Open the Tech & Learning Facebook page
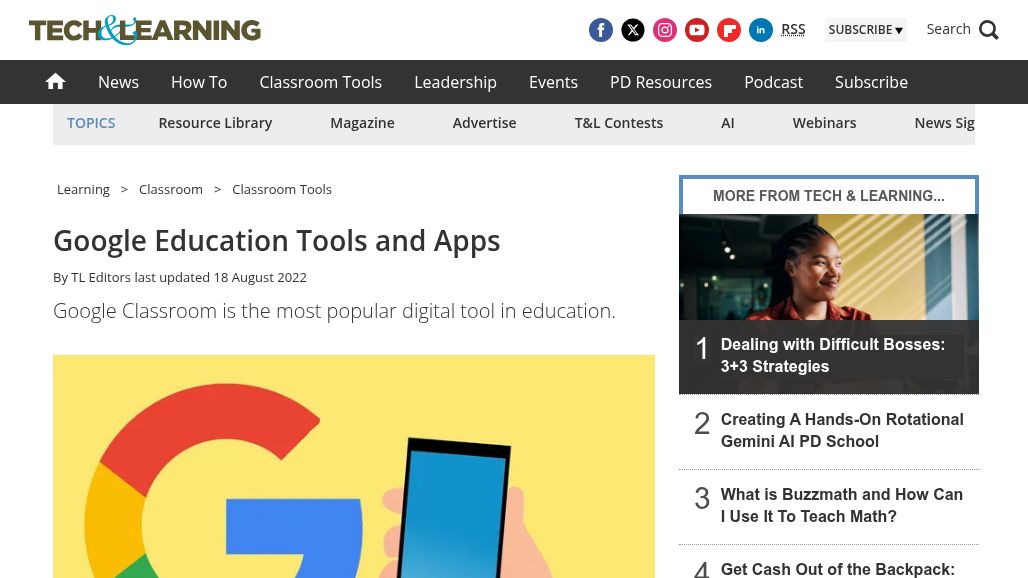 pos(601,30)
